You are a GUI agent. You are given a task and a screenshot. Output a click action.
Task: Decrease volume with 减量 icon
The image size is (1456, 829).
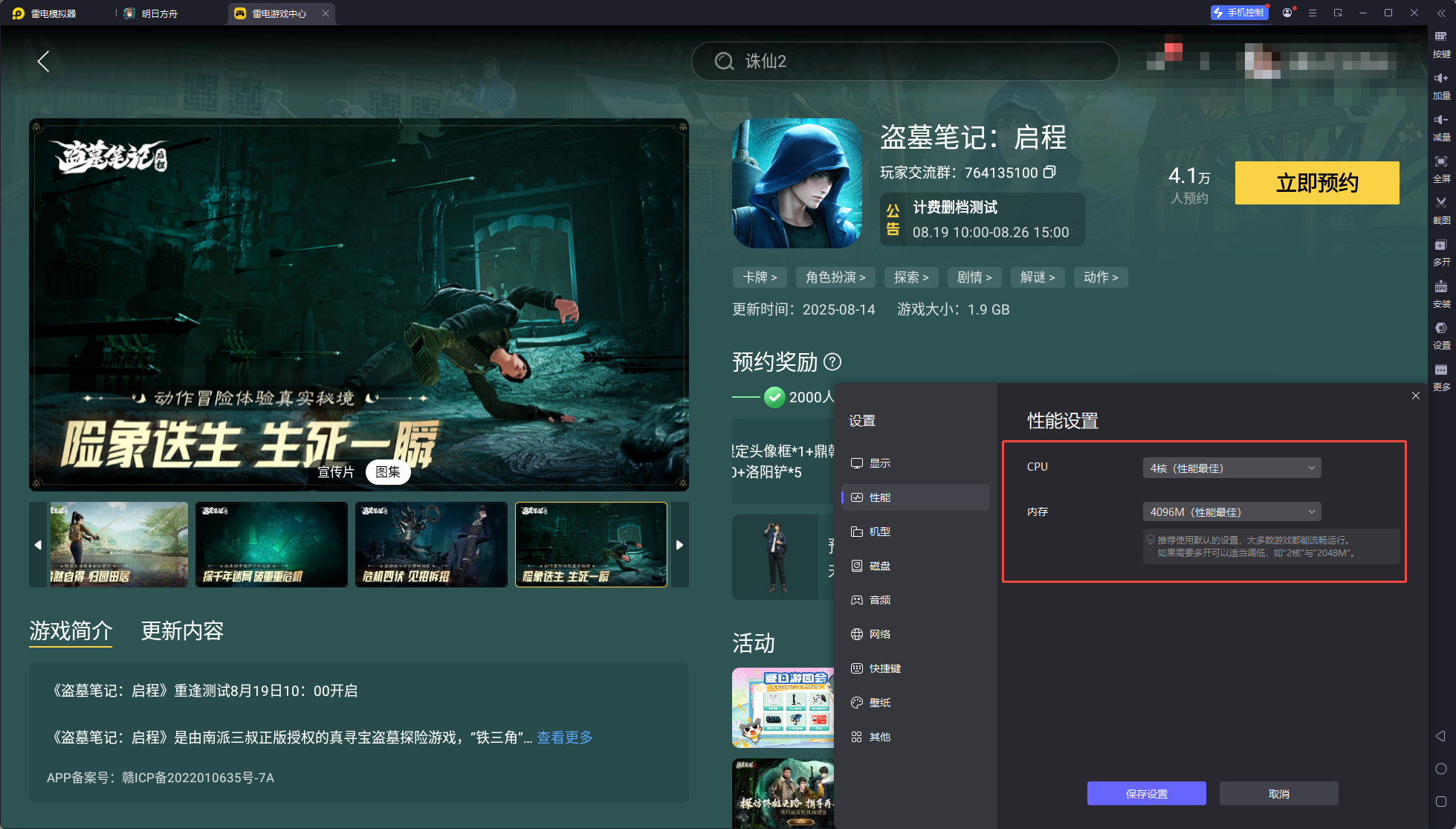[x=1441, y=128]
